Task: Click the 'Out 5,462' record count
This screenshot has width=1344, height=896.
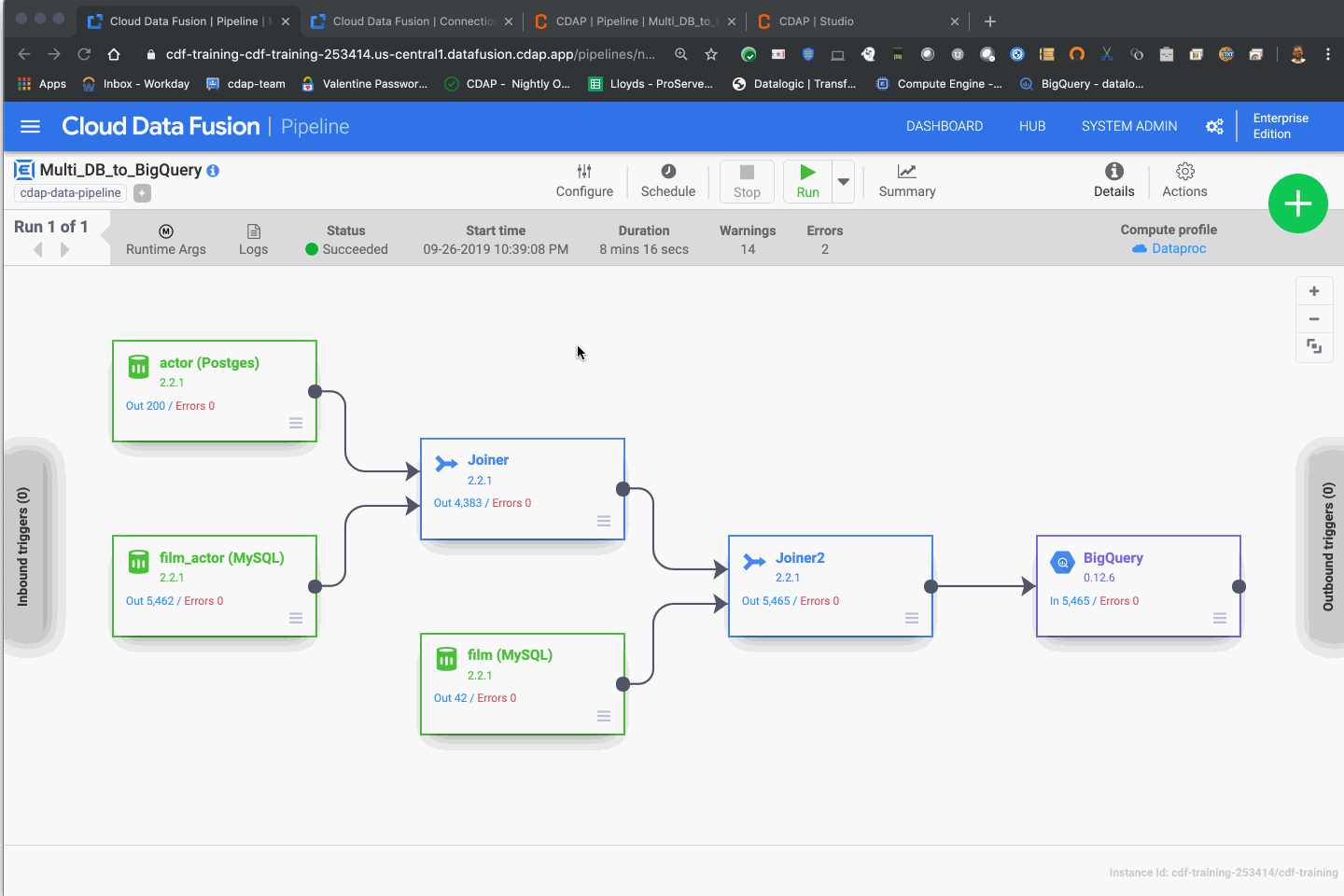Action: (150, 601)
